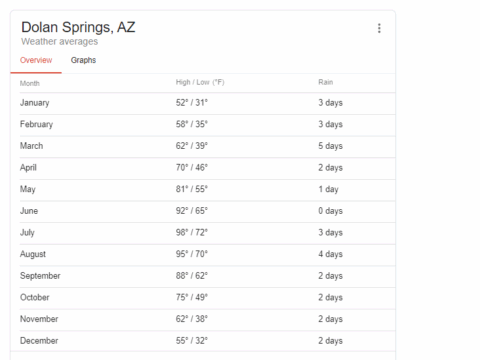The height and width of the screenshot is (360, 480).
Task: Click the March month label
Action: 31,146
